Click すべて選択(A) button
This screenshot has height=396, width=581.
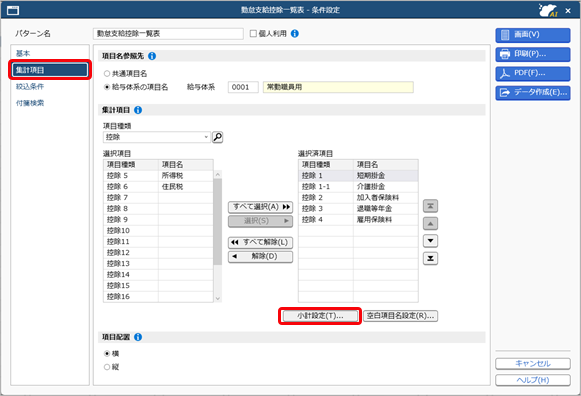pos(260,207)
